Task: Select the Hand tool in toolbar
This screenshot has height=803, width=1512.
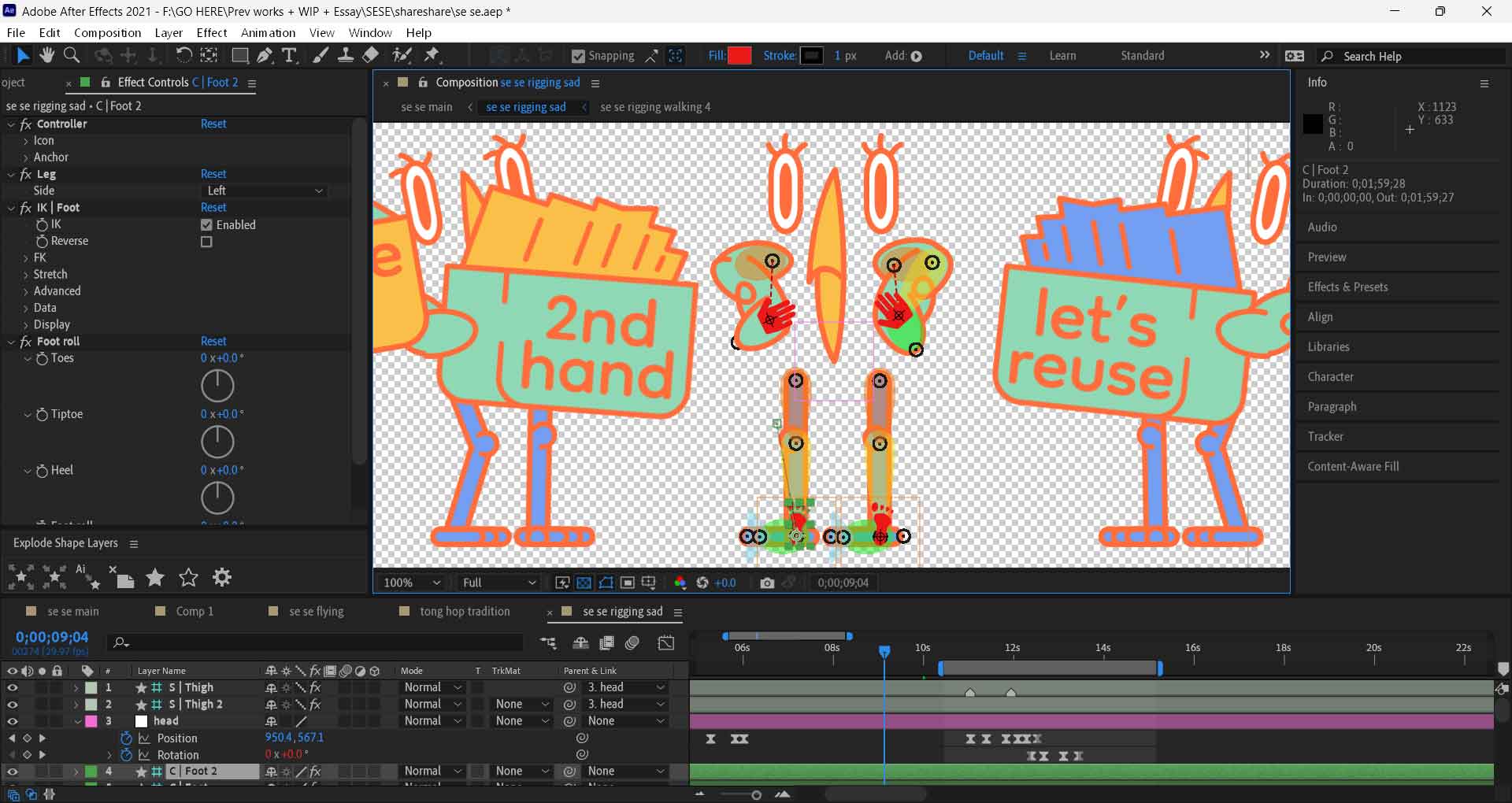Action: click(47, 55)
